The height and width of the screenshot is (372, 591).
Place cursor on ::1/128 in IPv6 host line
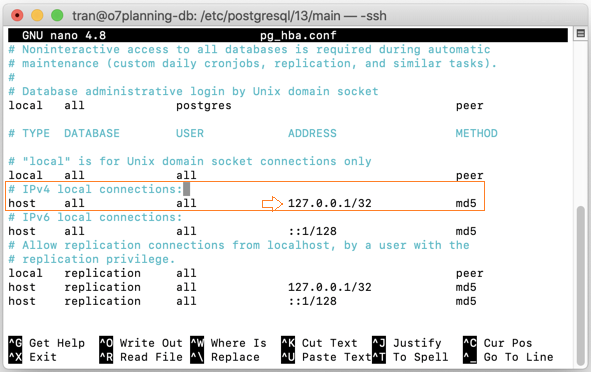312,231
